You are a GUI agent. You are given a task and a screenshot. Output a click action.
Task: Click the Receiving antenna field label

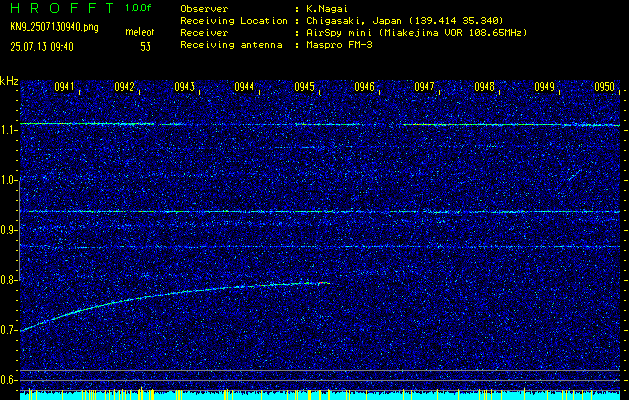[x=231, y=45]
